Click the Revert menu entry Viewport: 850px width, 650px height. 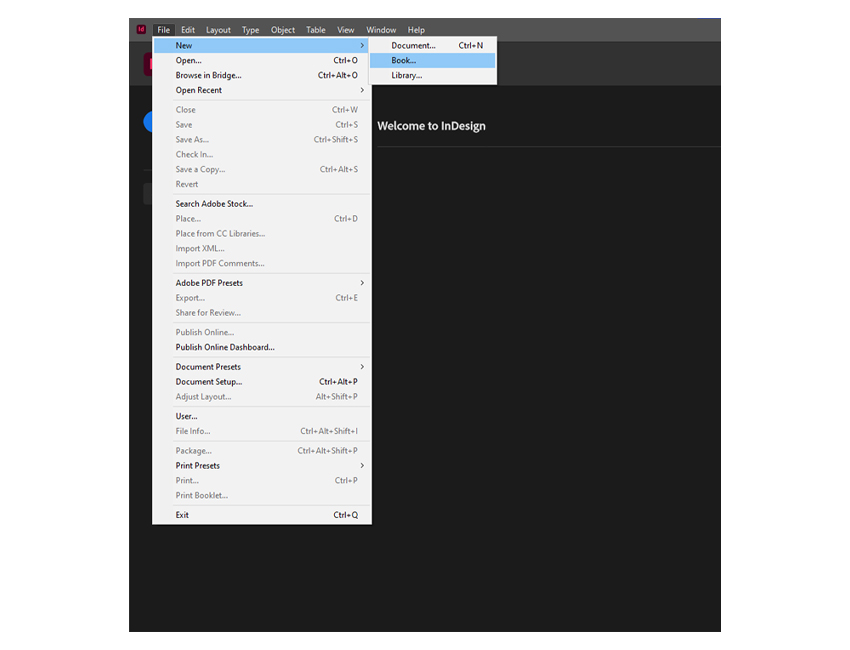[262, 184]
